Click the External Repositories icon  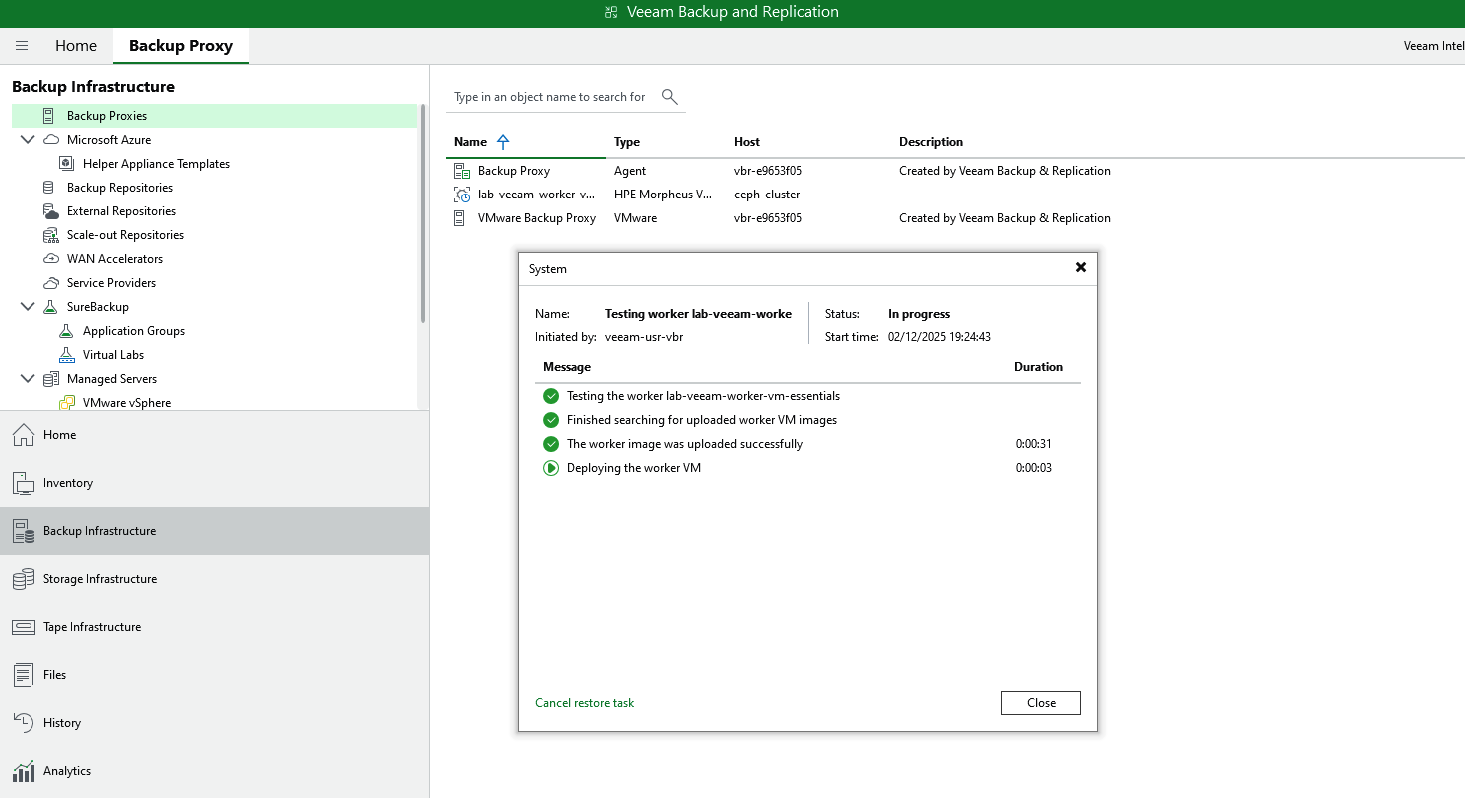click(x=51, y=211)
